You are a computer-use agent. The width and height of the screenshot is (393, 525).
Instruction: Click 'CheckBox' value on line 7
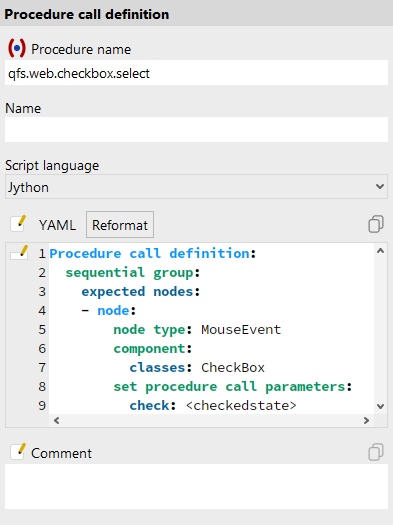coord(233,368)
